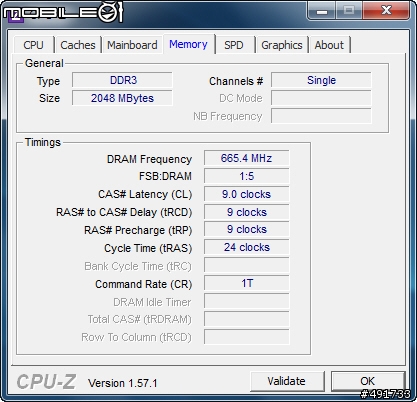Open the Caches tab

78,45
